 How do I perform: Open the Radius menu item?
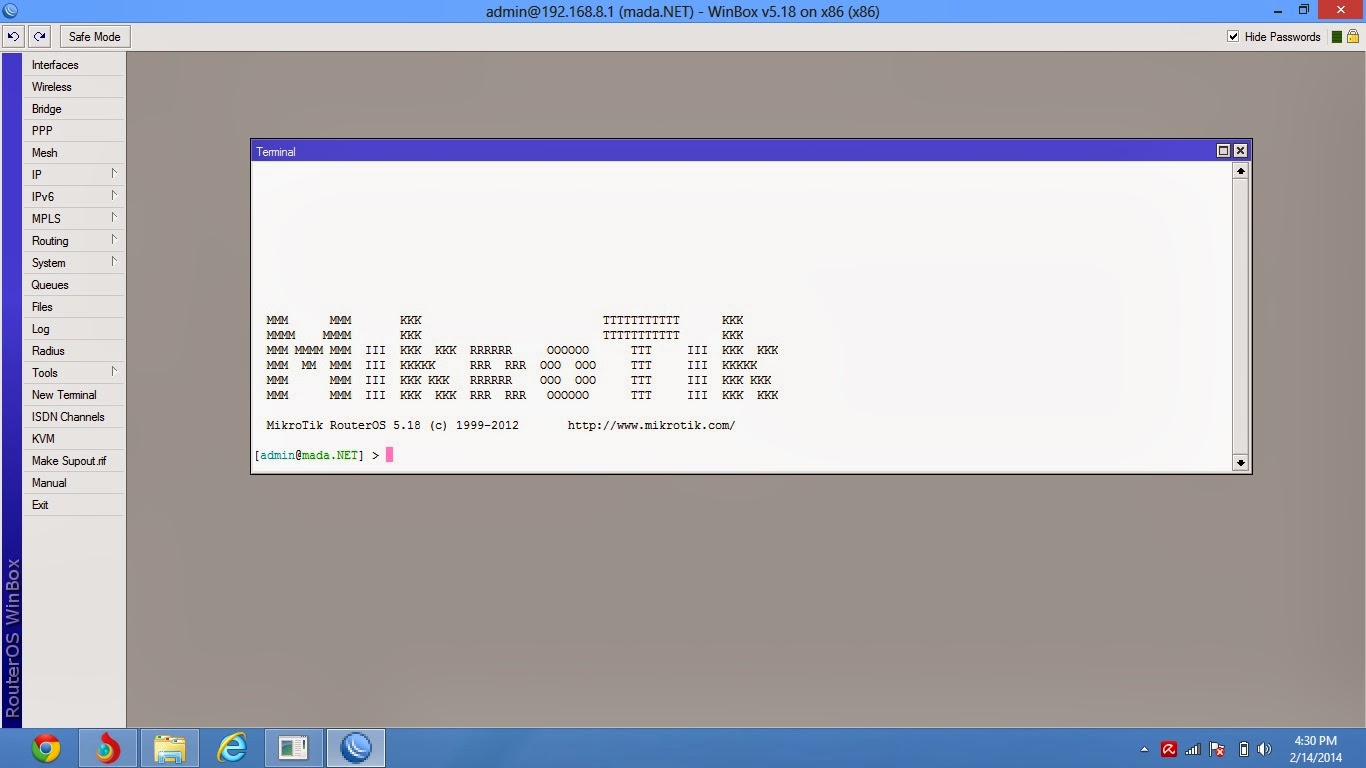pyautogui.click(x=74, y=351)
